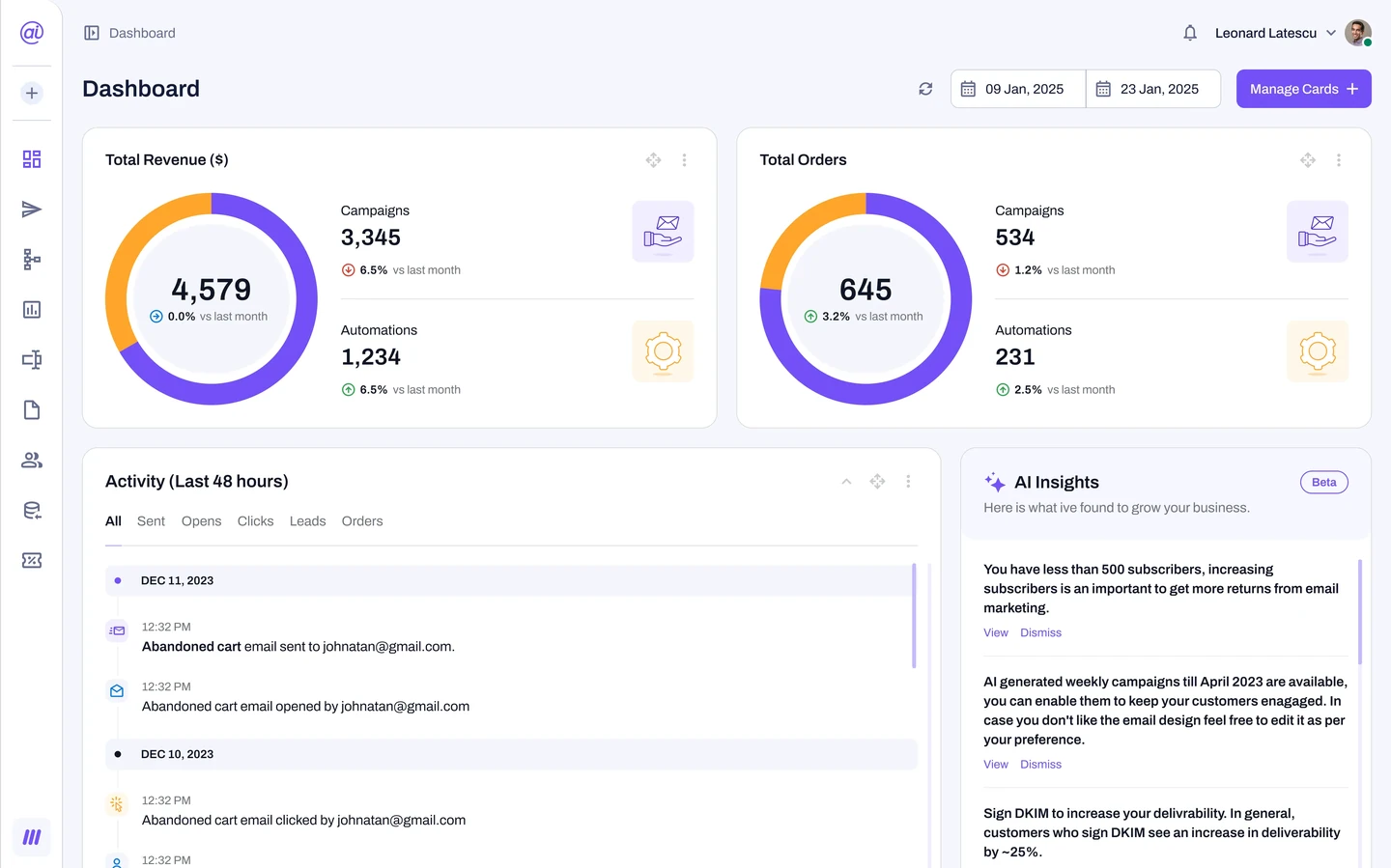
Task: View the subscribers insight
Action: [996, 632]
